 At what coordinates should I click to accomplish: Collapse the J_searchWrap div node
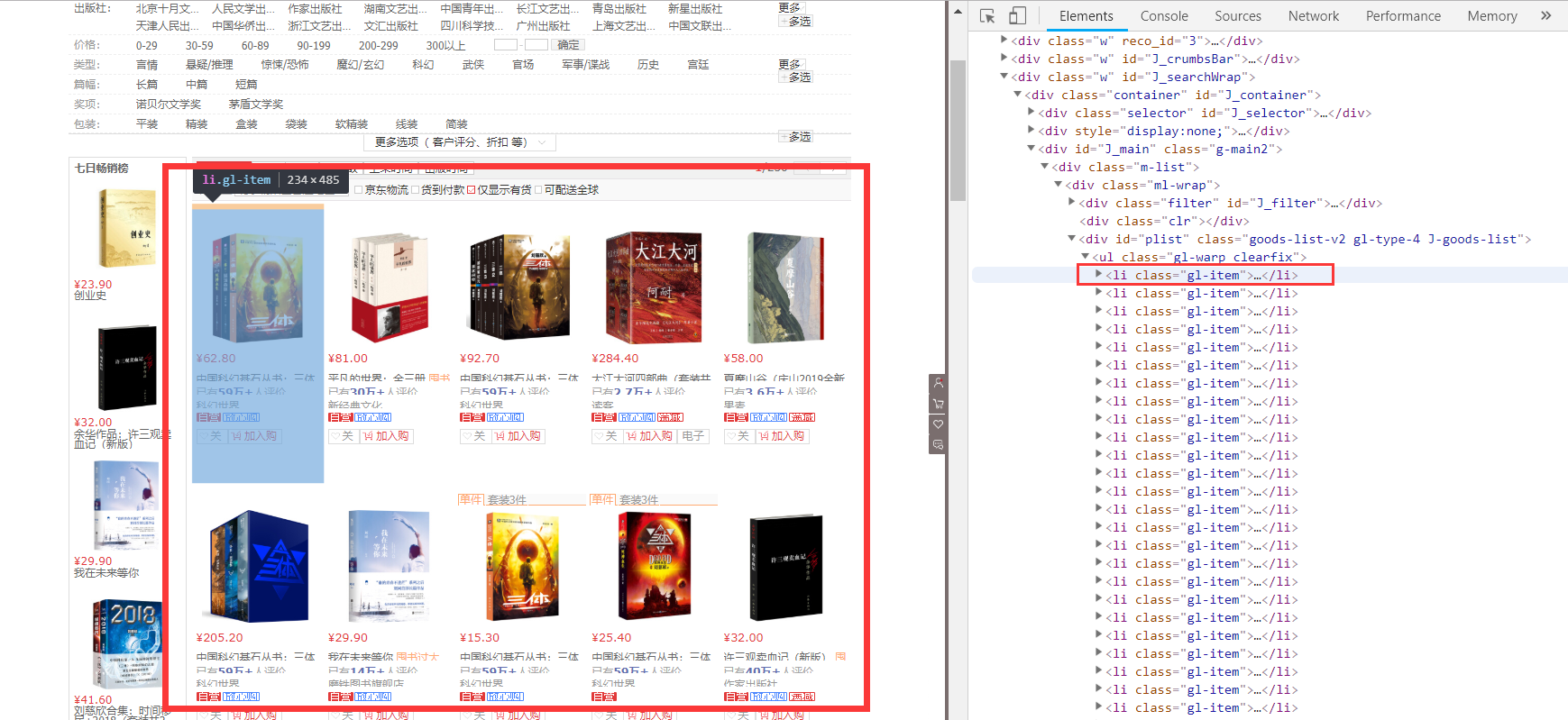coord(1004,77)
